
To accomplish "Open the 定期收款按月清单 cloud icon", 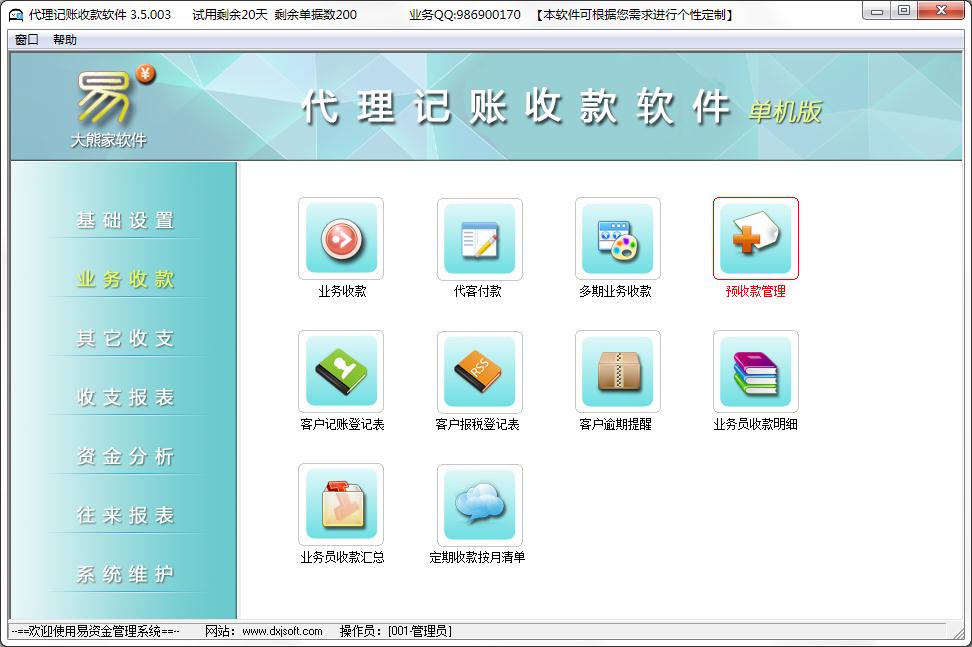I will (x=479, y=504).
